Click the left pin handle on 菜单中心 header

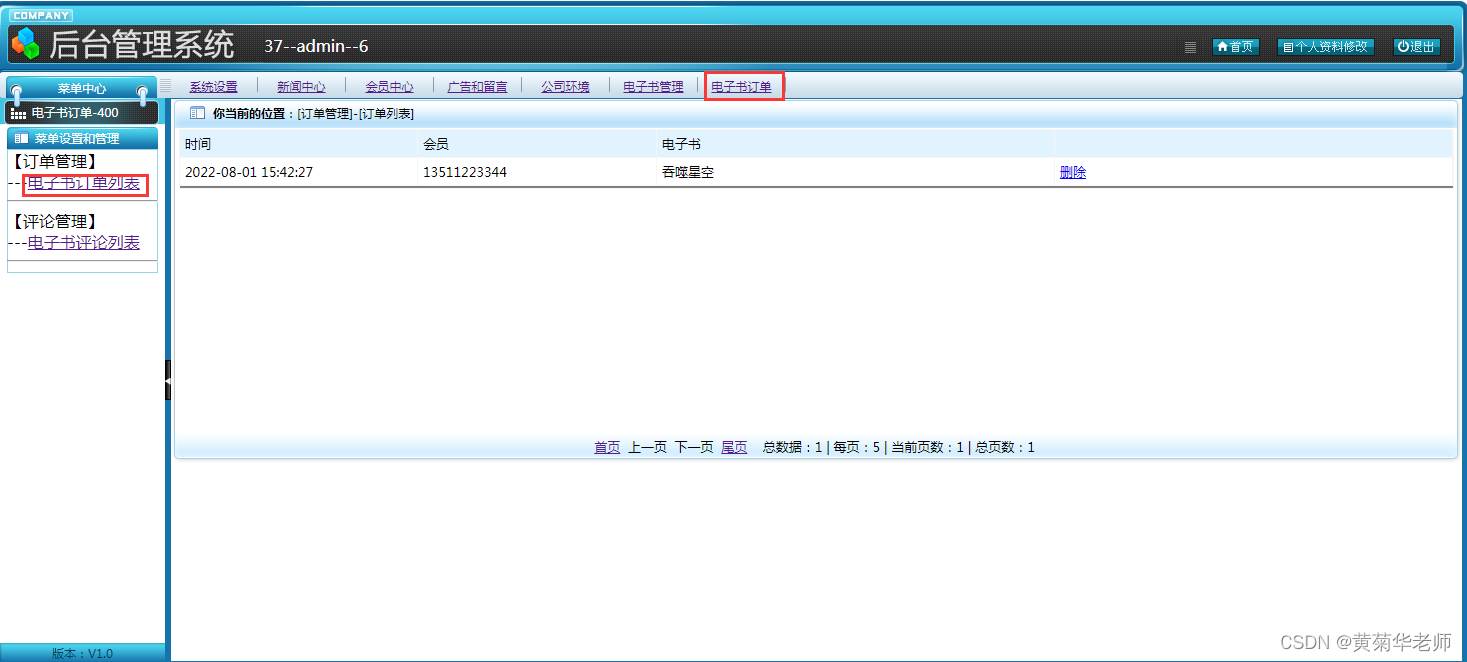point(16,90)
